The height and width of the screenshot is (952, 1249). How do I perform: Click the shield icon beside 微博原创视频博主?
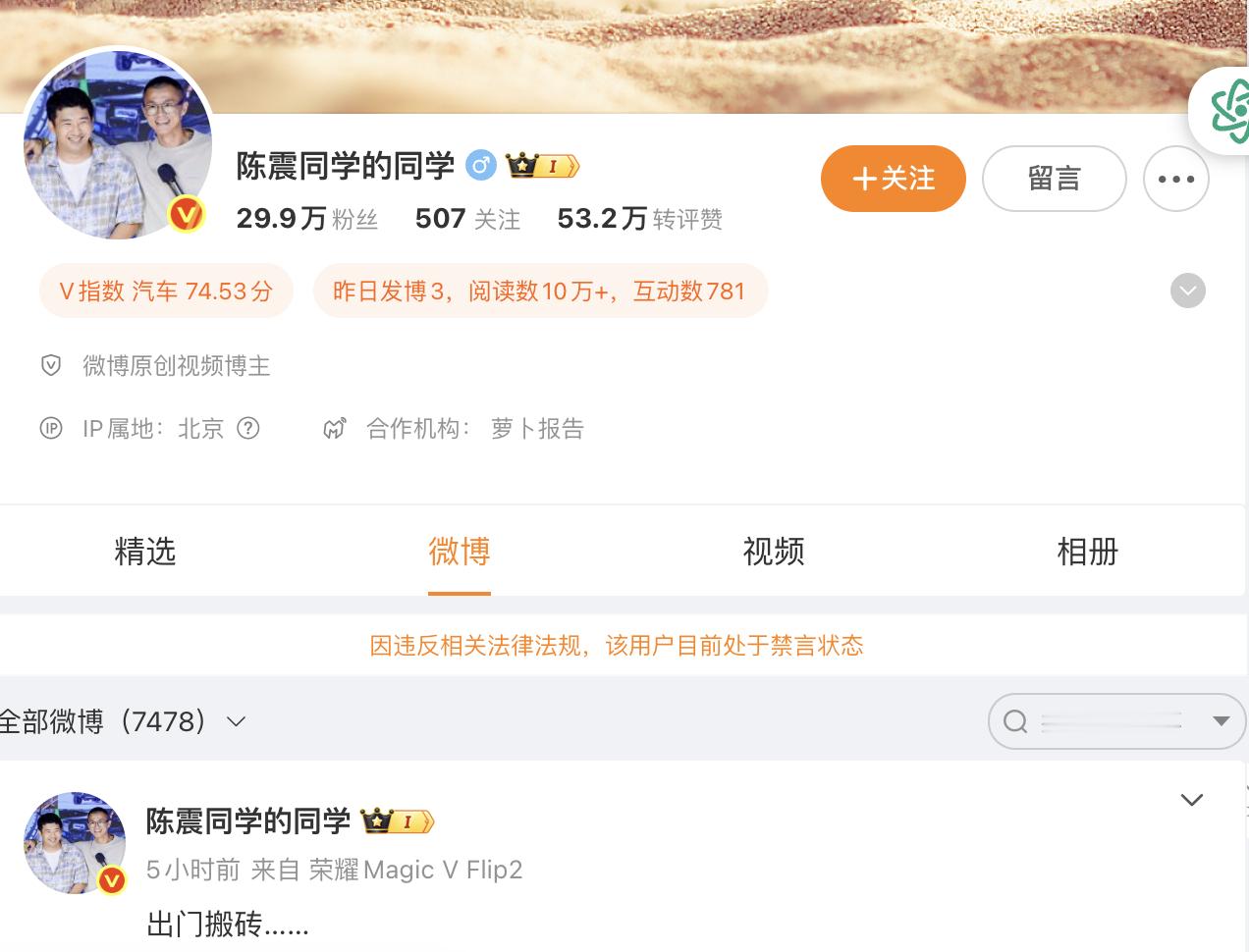51,366
